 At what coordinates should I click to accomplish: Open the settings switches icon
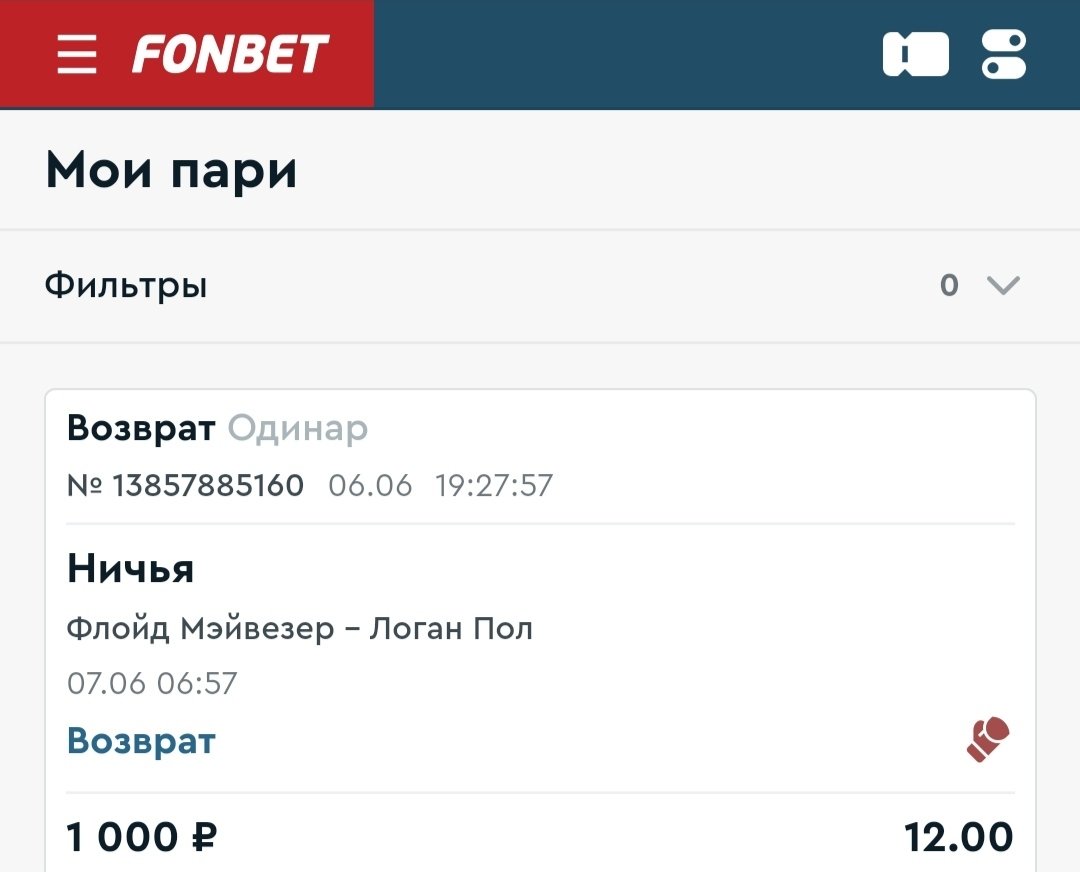coord(1003,54)
